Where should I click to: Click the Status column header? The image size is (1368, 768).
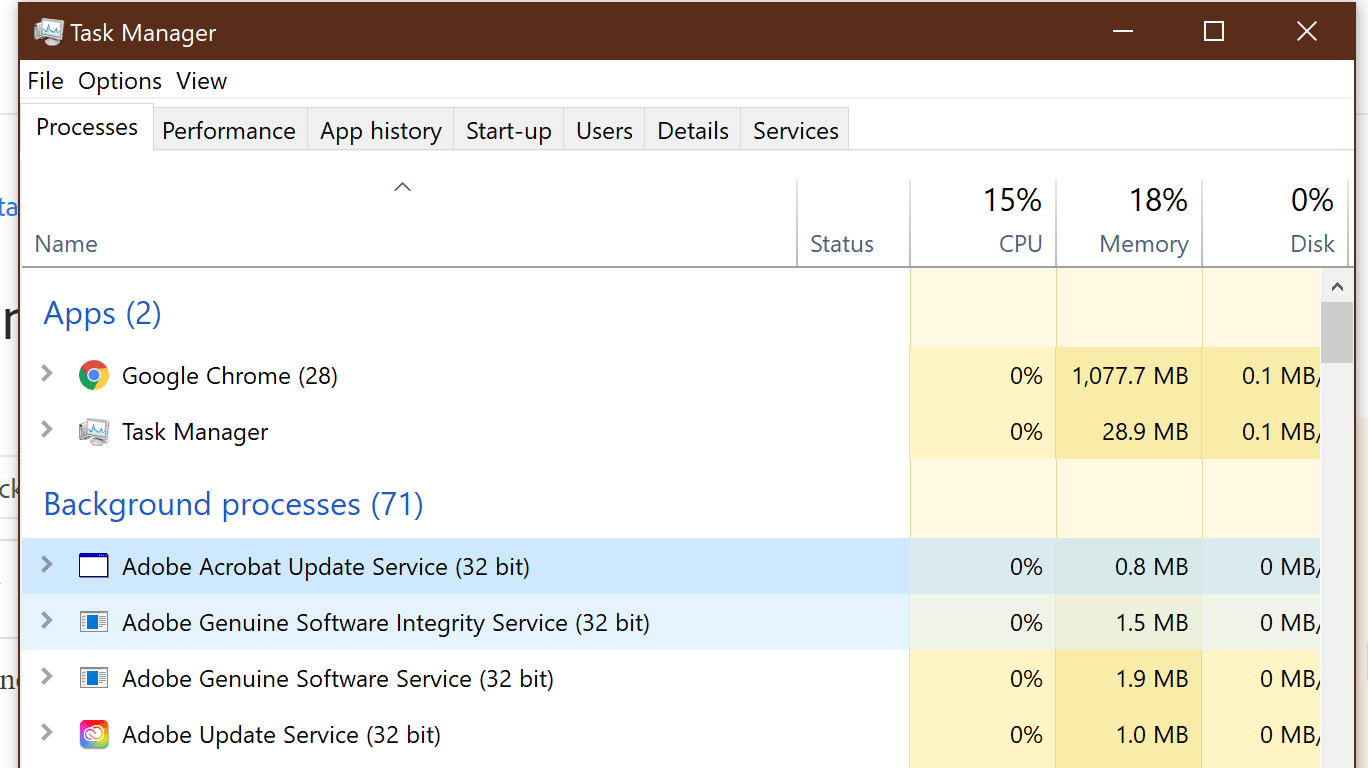tap(842, 243)
